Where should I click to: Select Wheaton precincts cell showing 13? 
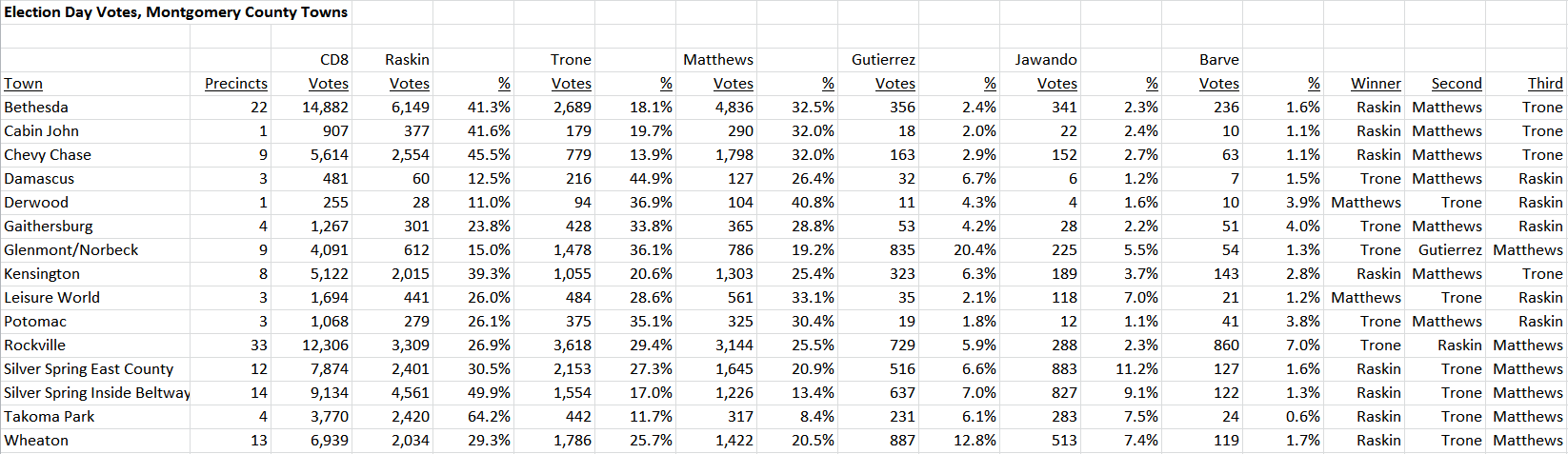pyautogui.click(x=231, y=441)
